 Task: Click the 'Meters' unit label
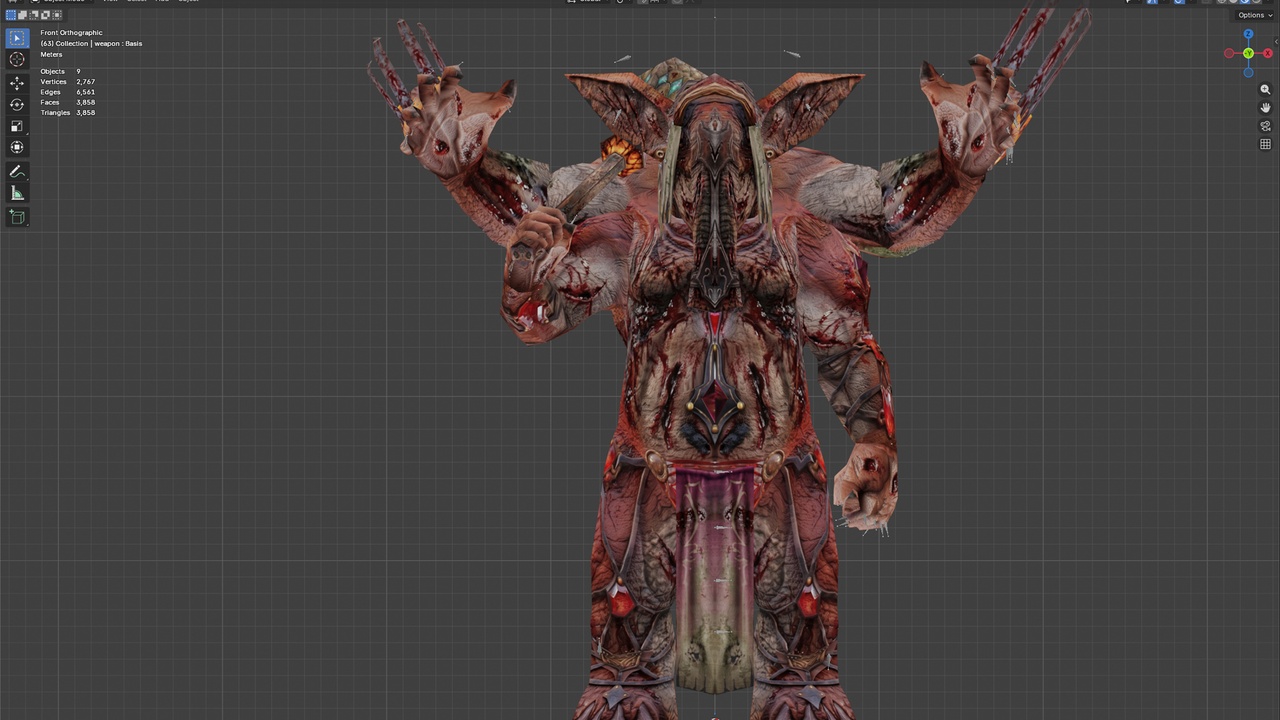tap(51, 54)
